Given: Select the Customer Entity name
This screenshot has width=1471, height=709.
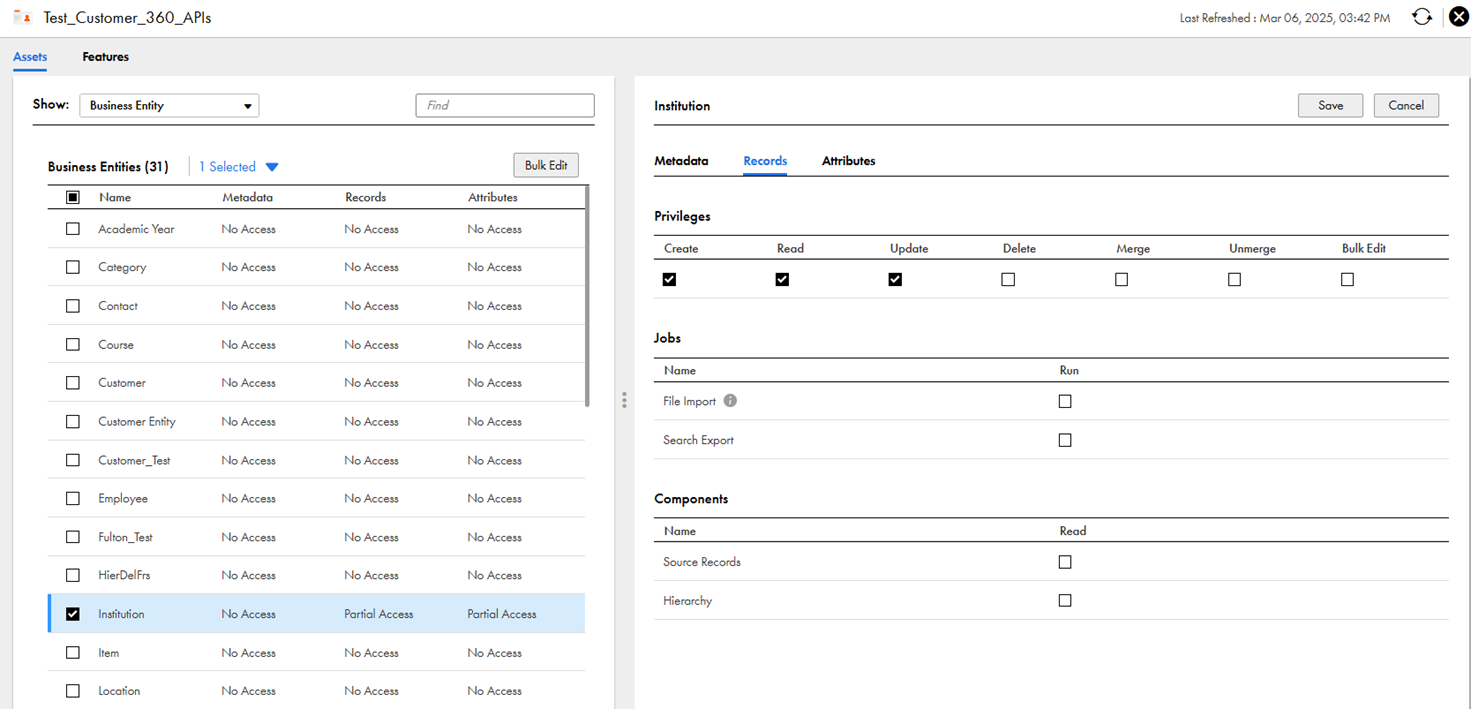Looking at the screenshot, I should point(137,422).
